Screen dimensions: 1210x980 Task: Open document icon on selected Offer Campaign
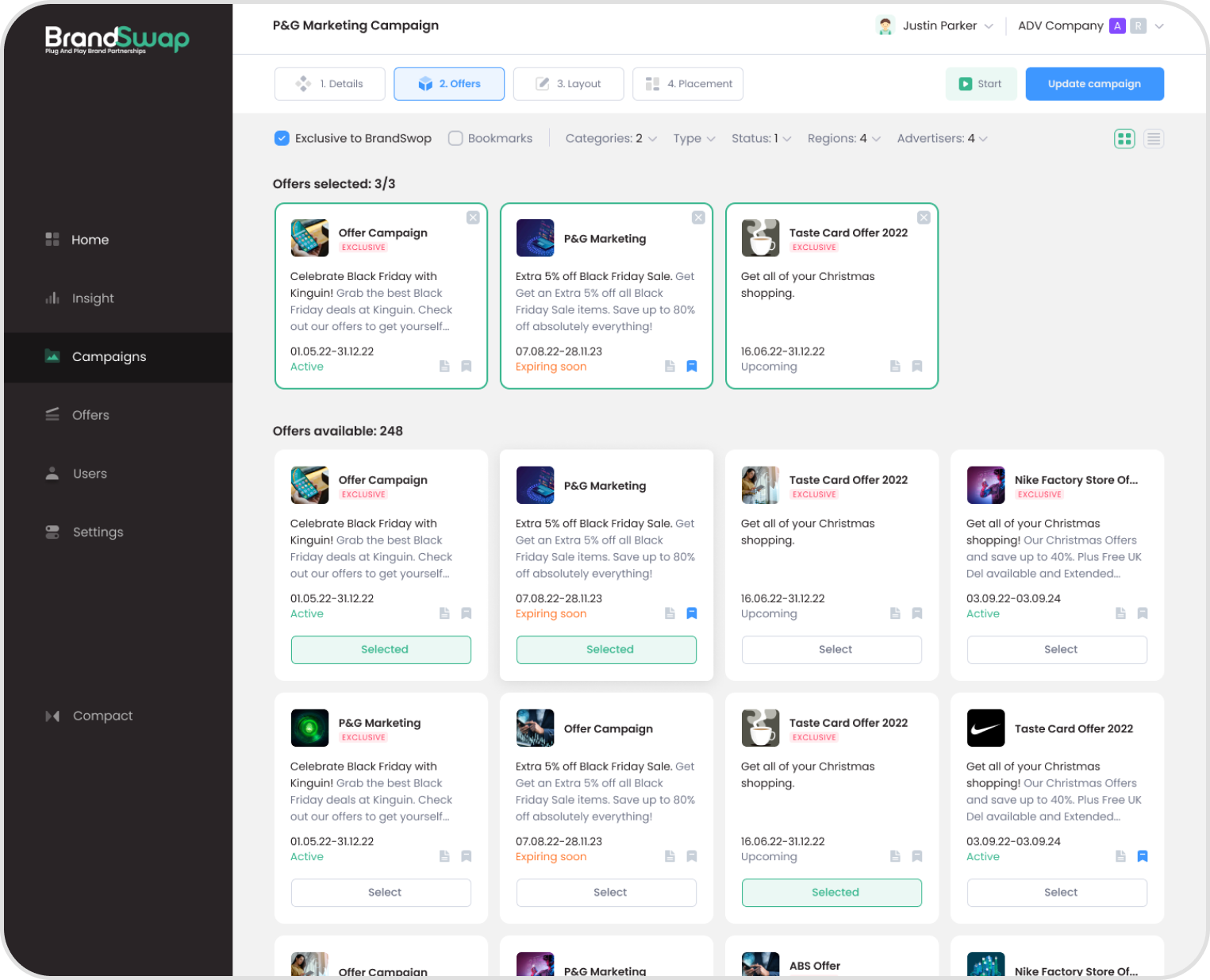444,367
